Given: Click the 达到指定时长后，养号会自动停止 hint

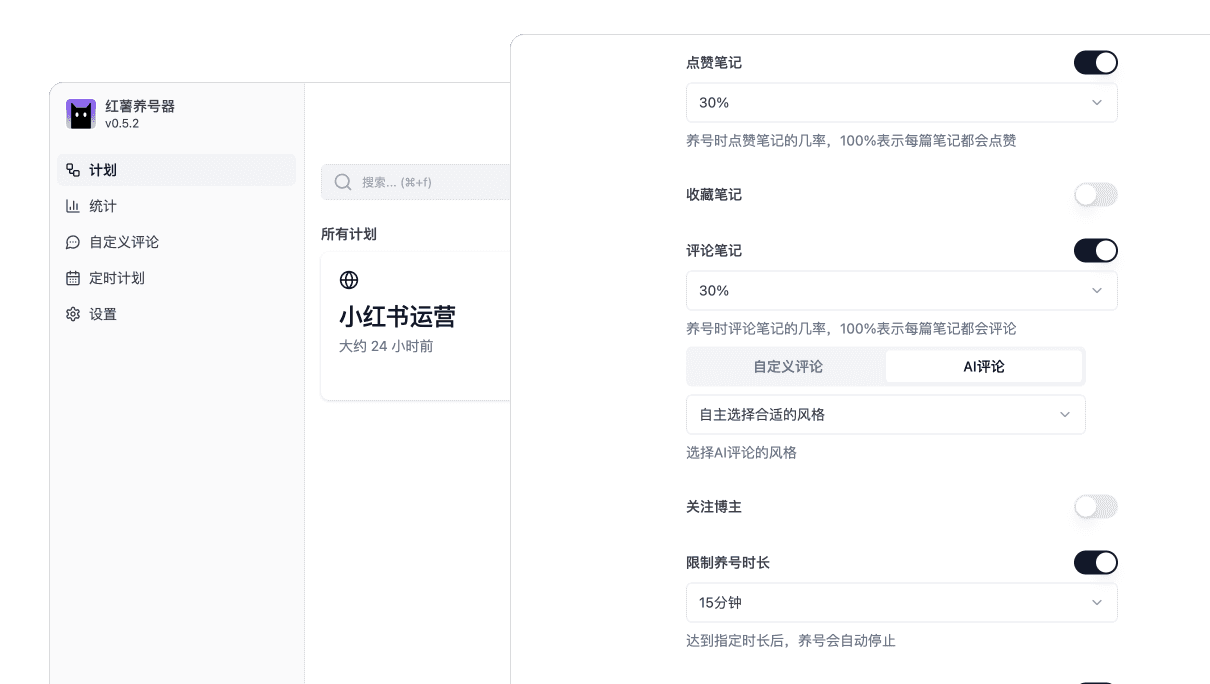Looking at the screenshot, I should tap(791, 641).
